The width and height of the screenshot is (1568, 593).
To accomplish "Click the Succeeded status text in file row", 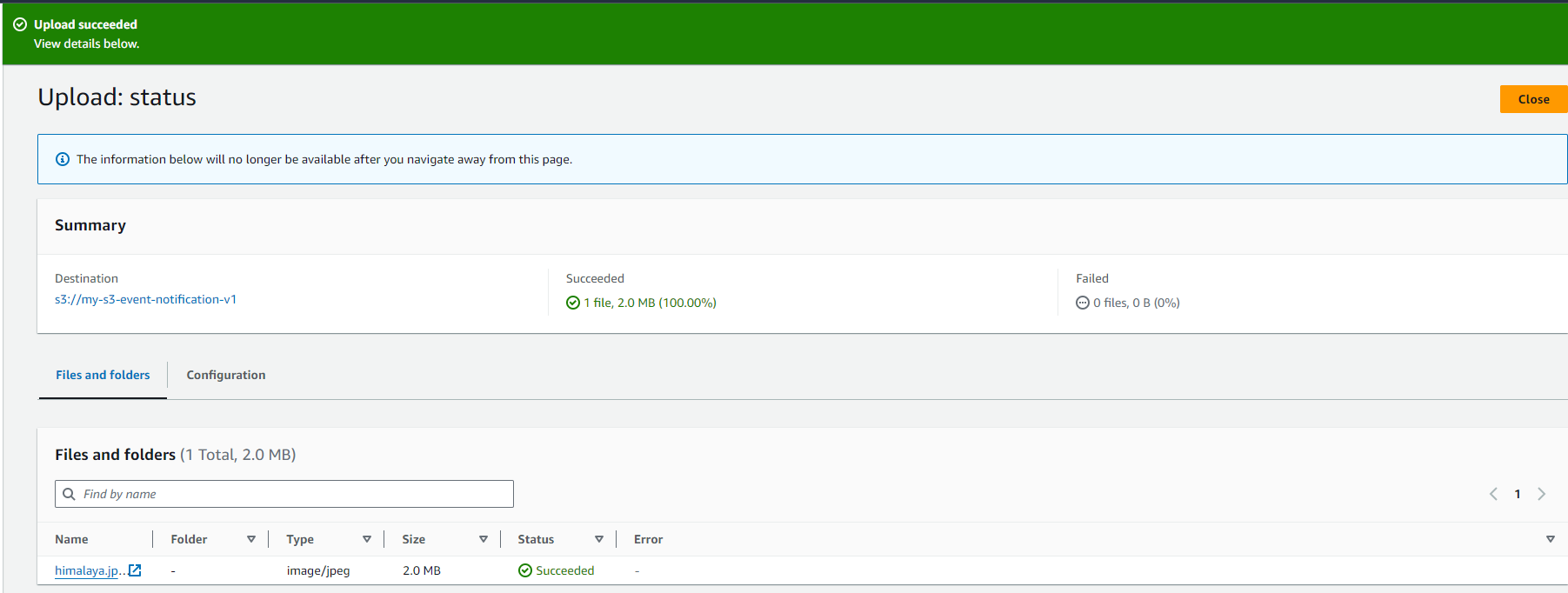I will pos(565,570).
